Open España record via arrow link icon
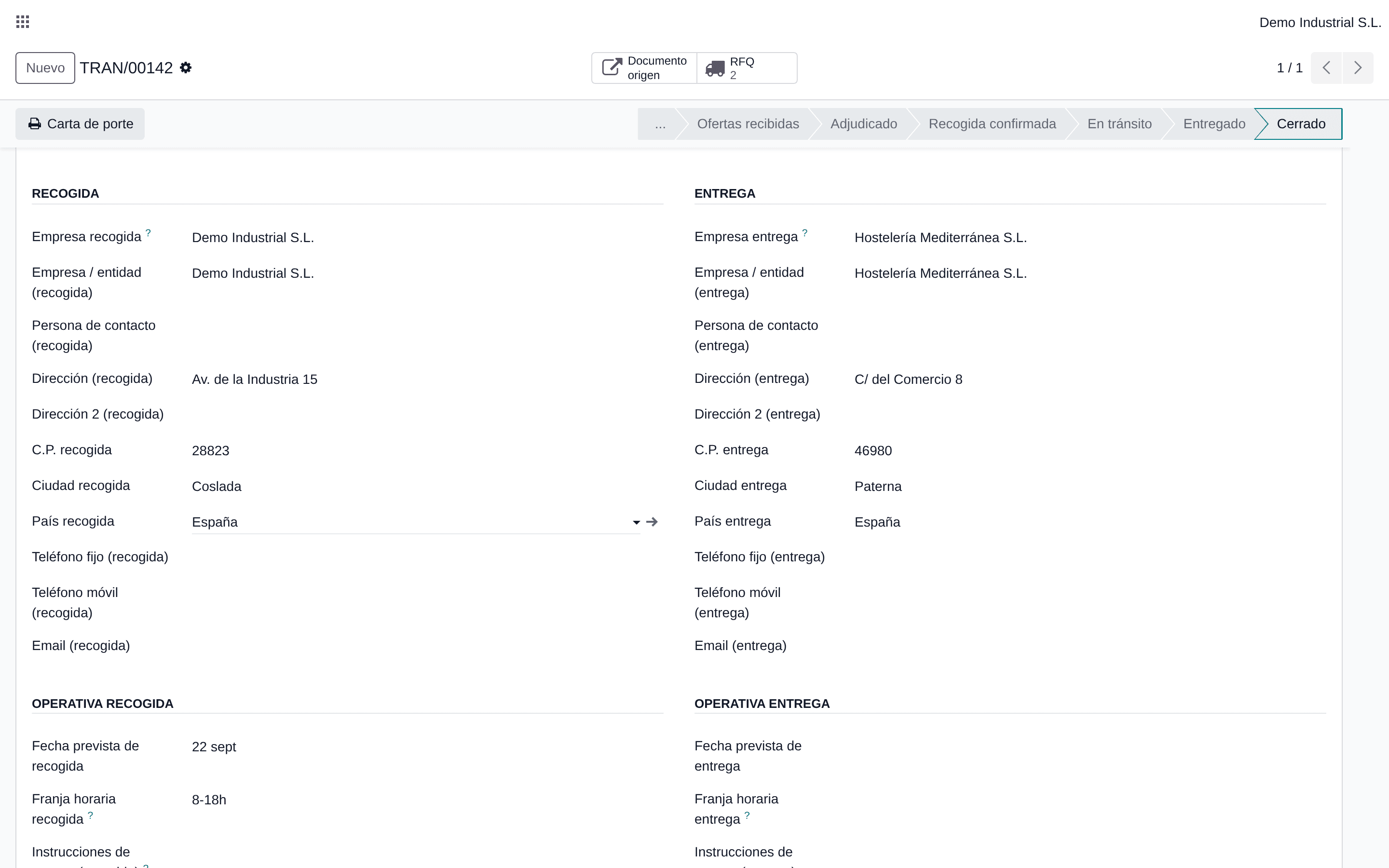1389x868 pixels. click(652, 522)
